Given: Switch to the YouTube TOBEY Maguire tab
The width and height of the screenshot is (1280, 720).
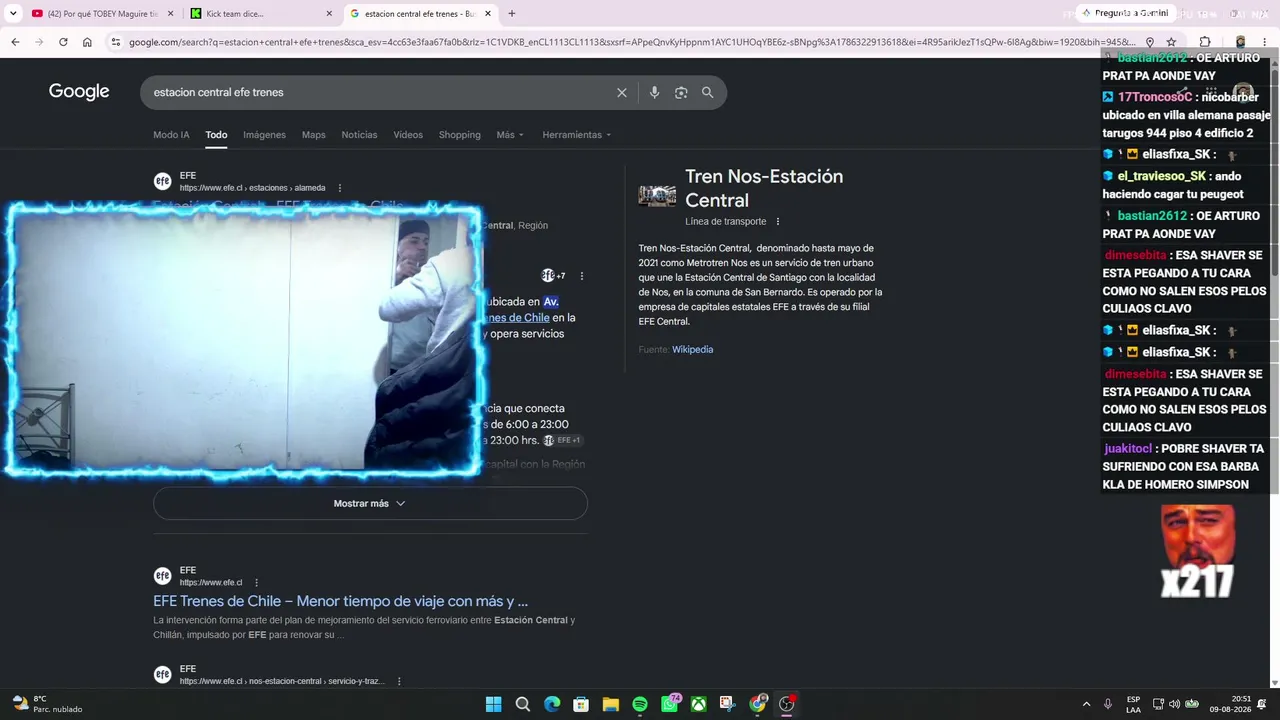Looking at the screenshot, I should click(101, 14).
